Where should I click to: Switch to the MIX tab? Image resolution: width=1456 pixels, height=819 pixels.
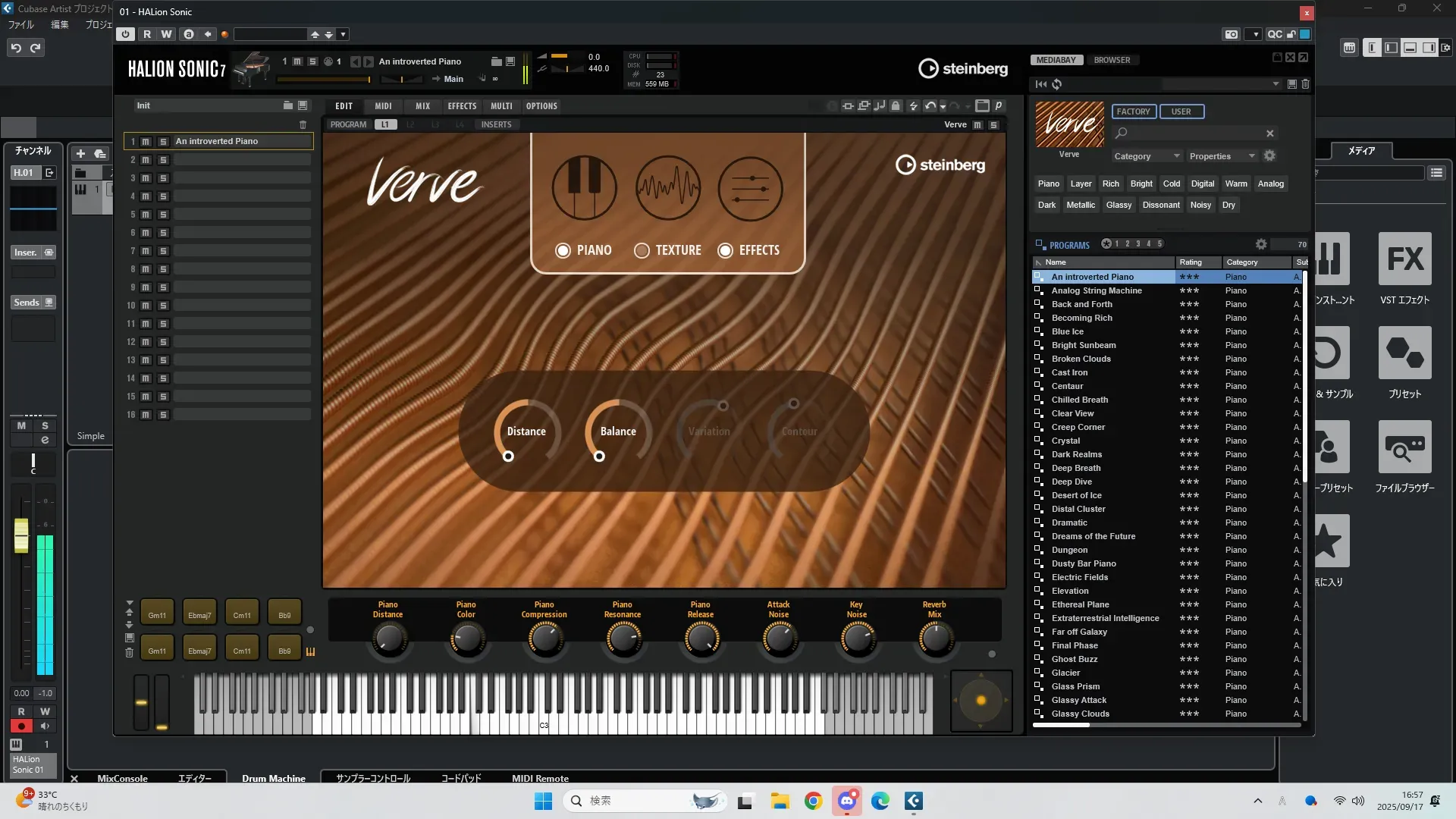click(422, 106)
